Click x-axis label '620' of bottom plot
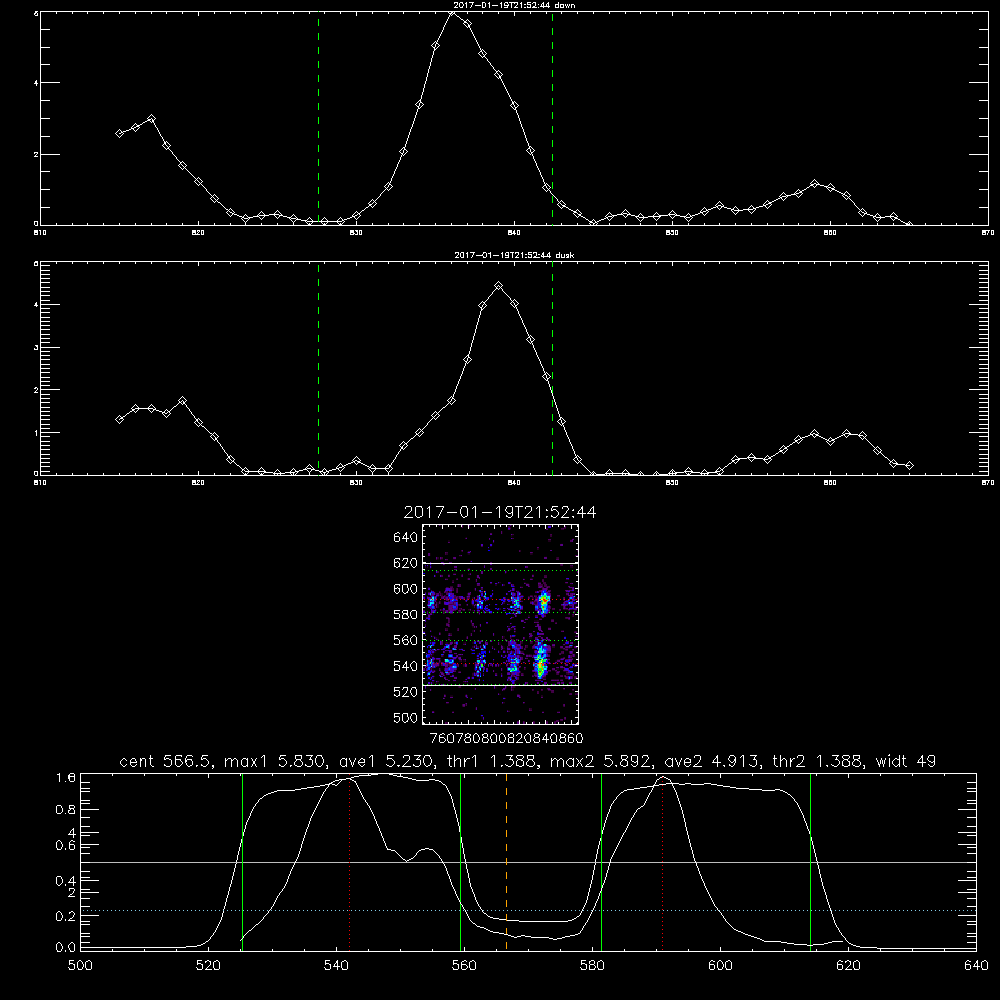1000x1000 pixels. coord(848,966)
